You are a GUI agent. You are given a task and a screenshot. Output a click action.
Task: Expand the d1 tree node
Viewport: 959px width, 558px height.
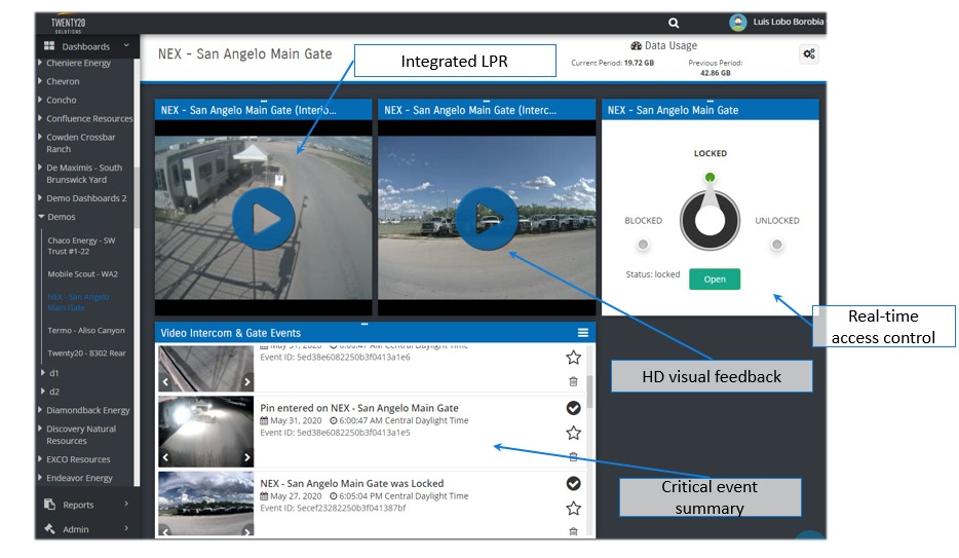[x=43, y=372]
